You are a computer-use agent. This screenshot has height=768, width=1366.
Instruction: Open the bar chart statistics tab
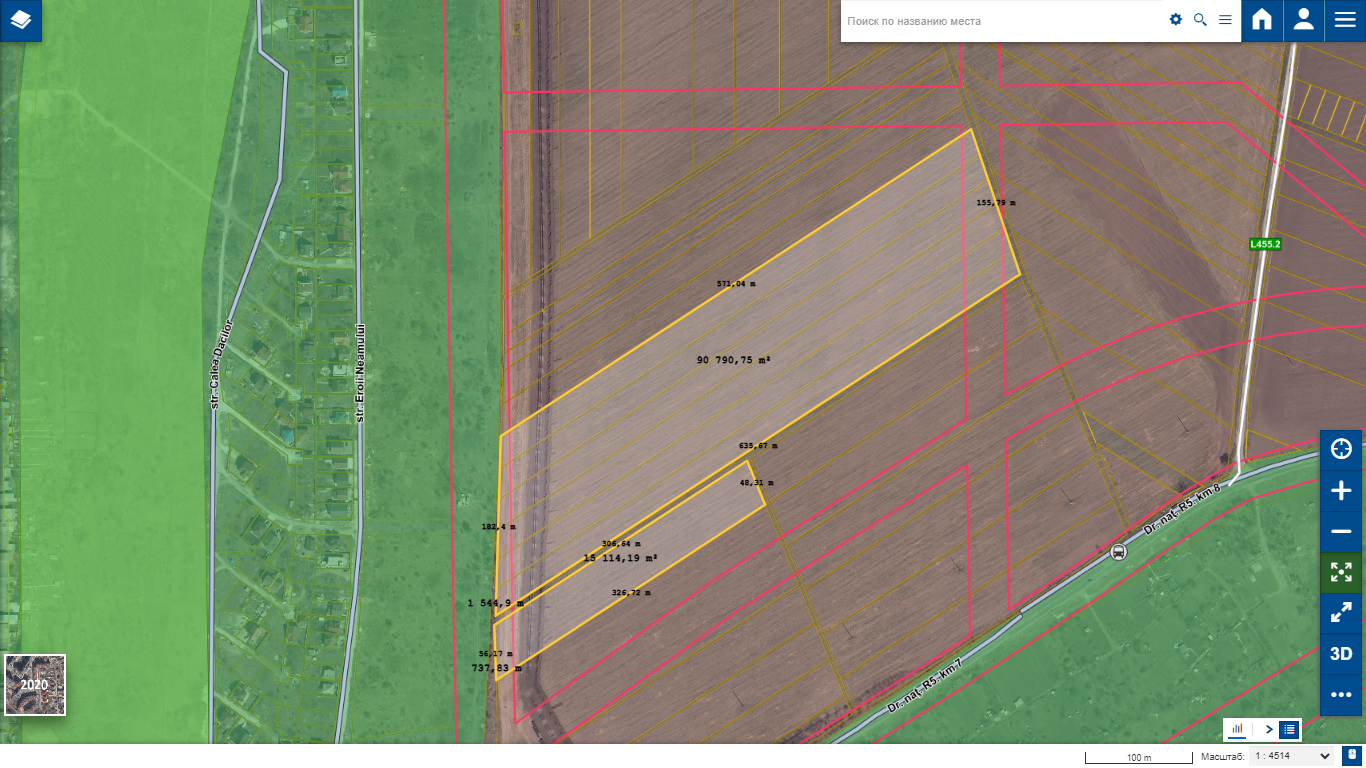pyautogui.click(x=1237, y=729)
